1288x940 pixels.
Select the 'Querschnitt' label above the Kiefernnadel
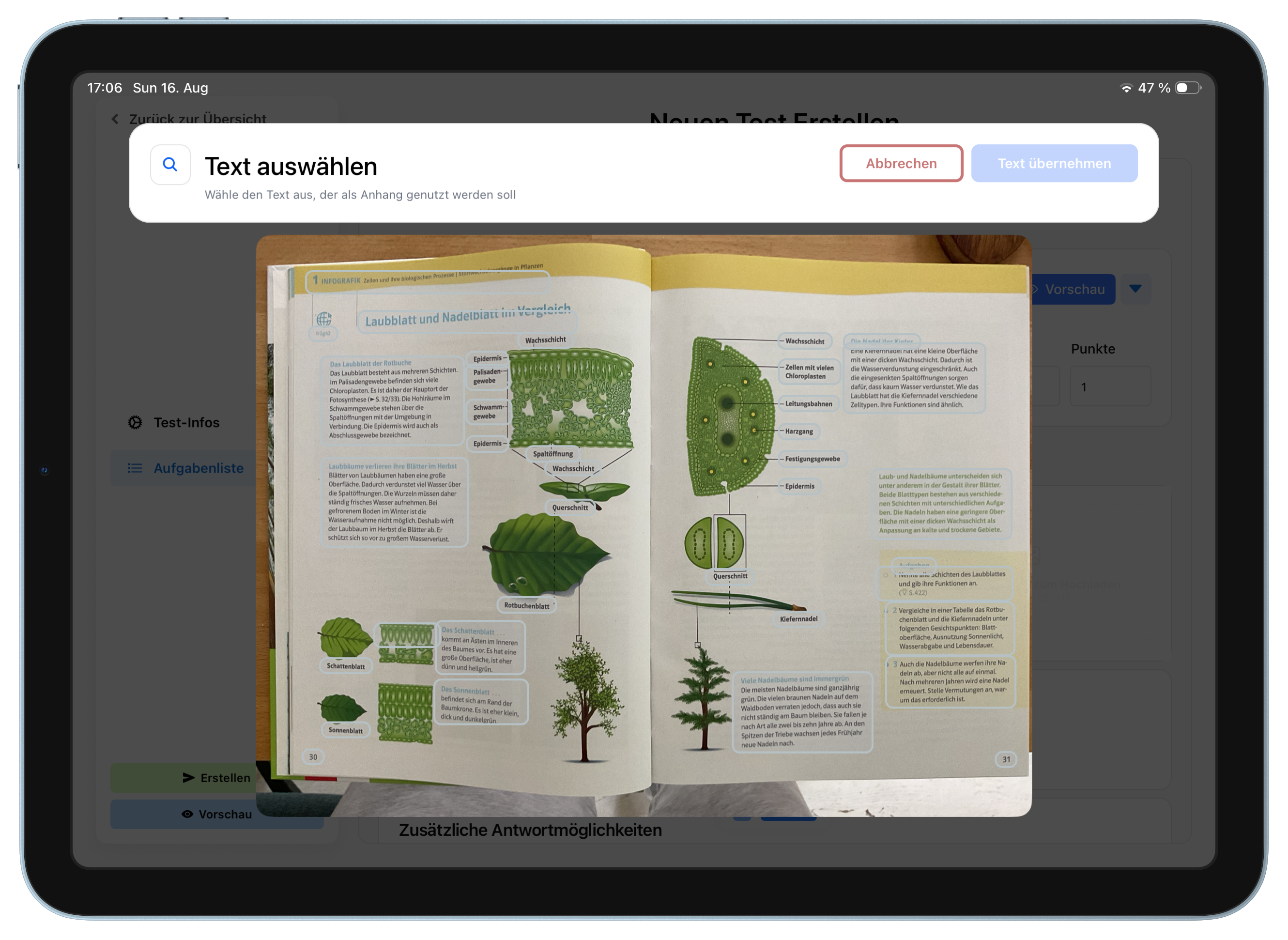pyautogui.click(x=730, y=576)
